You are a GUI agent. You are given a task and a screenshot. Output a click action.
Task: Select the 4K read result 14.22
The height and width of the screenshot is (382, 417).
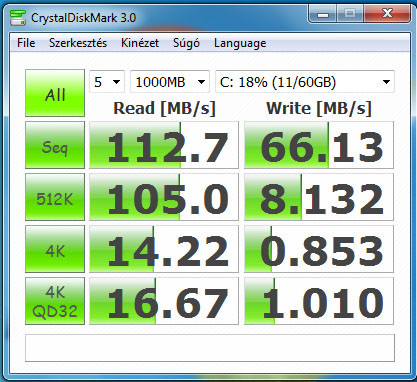(164, 249)
